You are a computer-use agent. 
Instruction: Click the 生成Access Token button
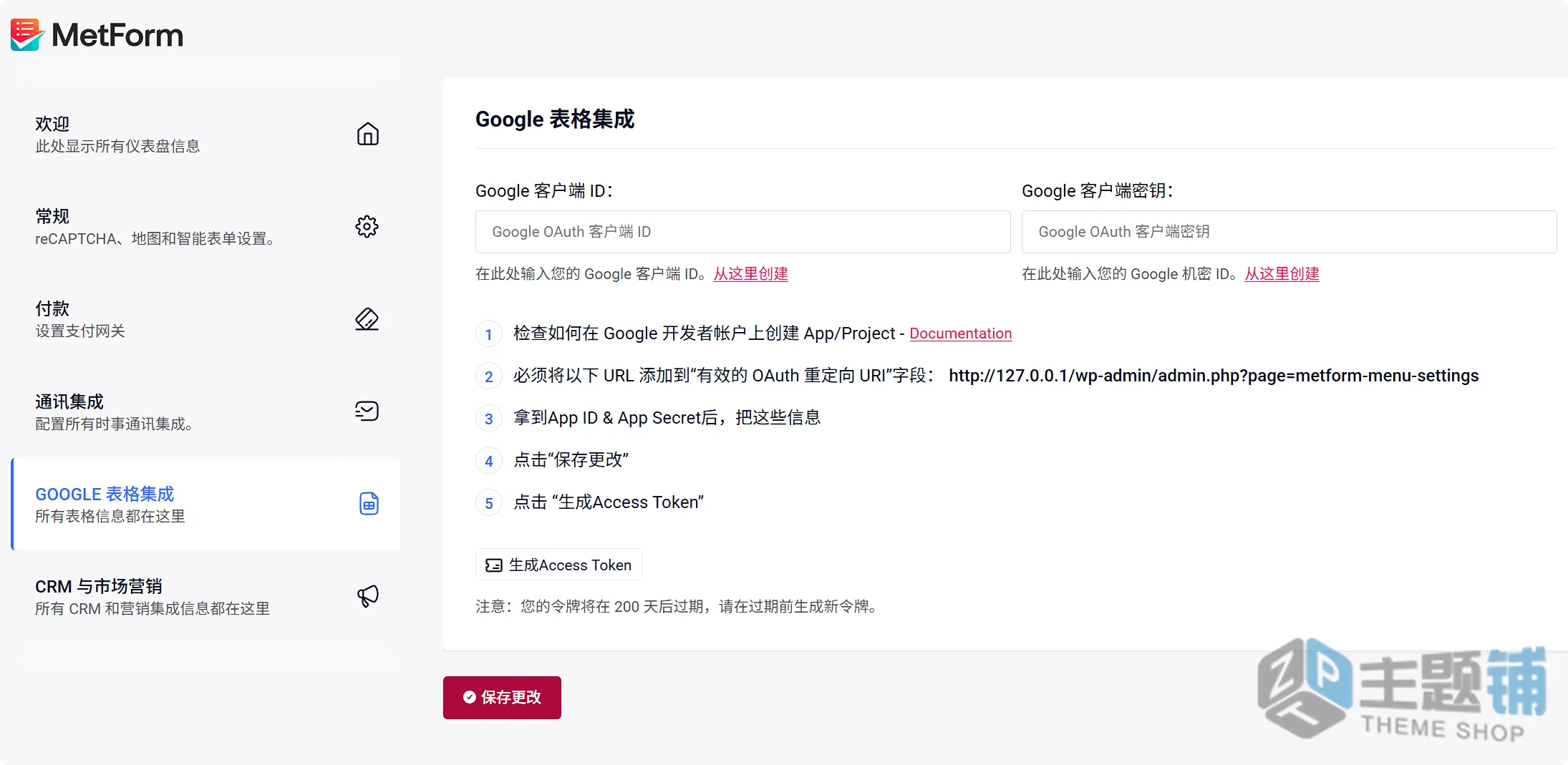[x=558, y=565]
